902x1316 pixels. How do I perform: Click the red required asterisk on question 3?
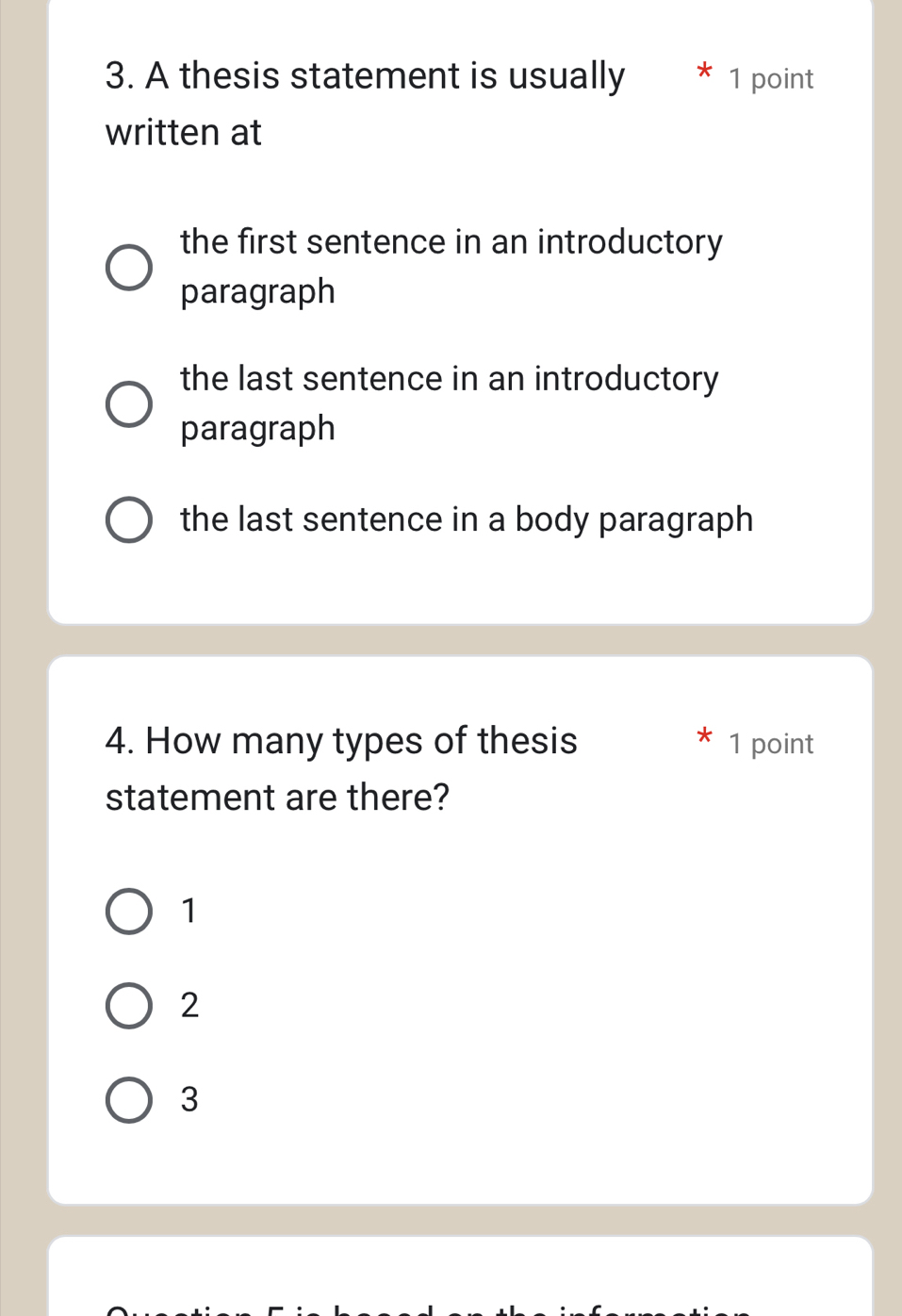point(703,72)
